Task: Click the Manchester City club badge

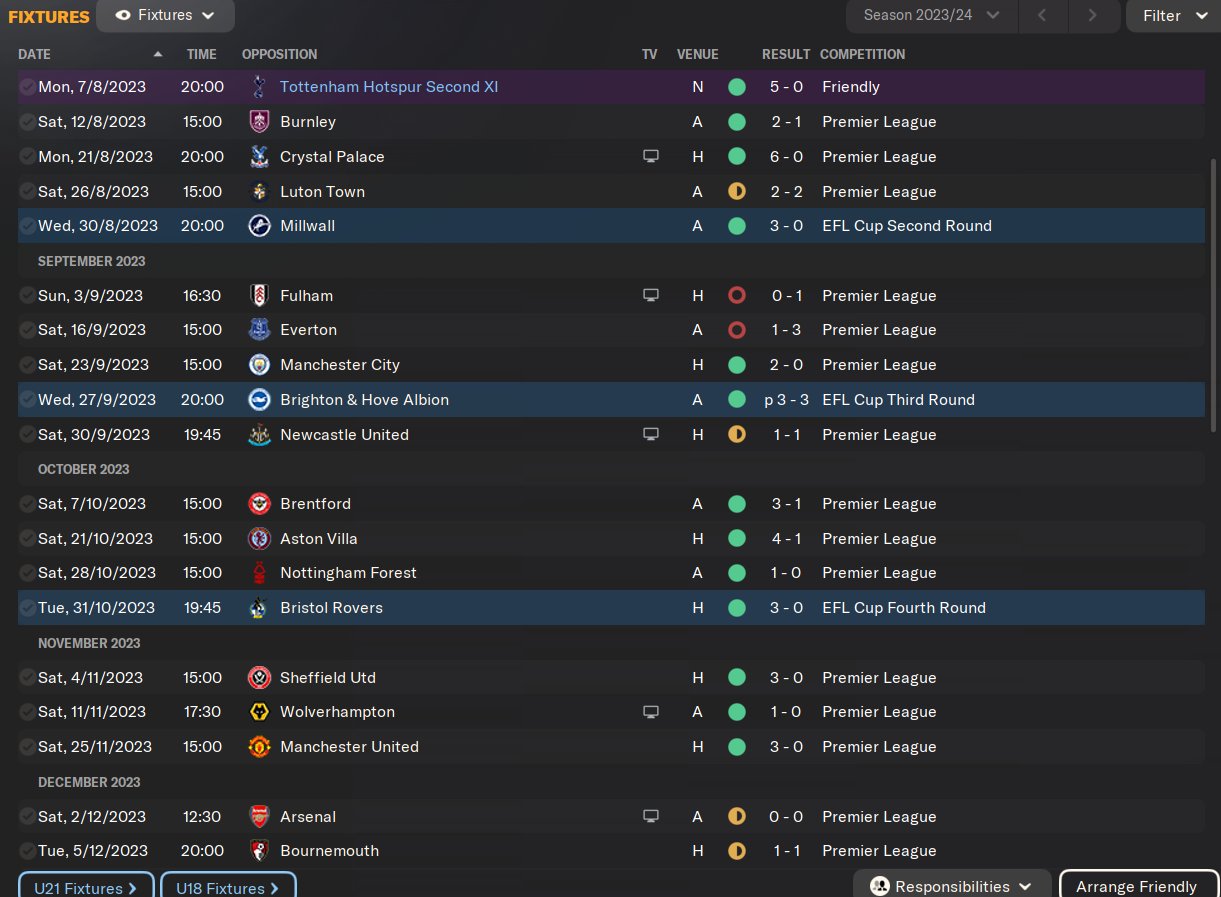Action: click(x=259, y=365)
